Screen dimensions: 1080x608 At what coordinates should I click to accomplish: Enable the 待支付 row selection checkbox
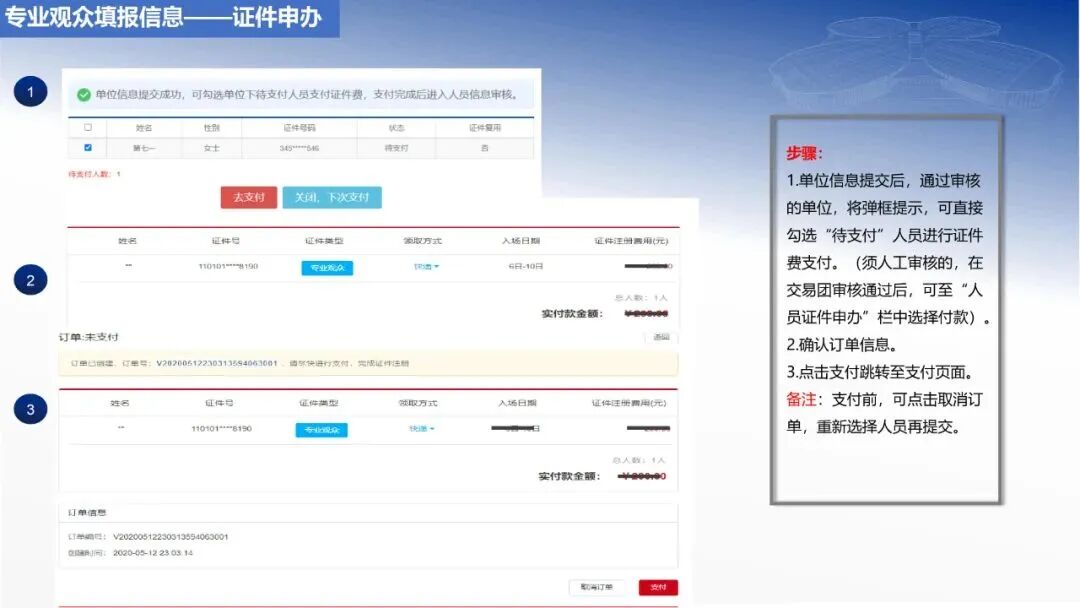(88, 146)
